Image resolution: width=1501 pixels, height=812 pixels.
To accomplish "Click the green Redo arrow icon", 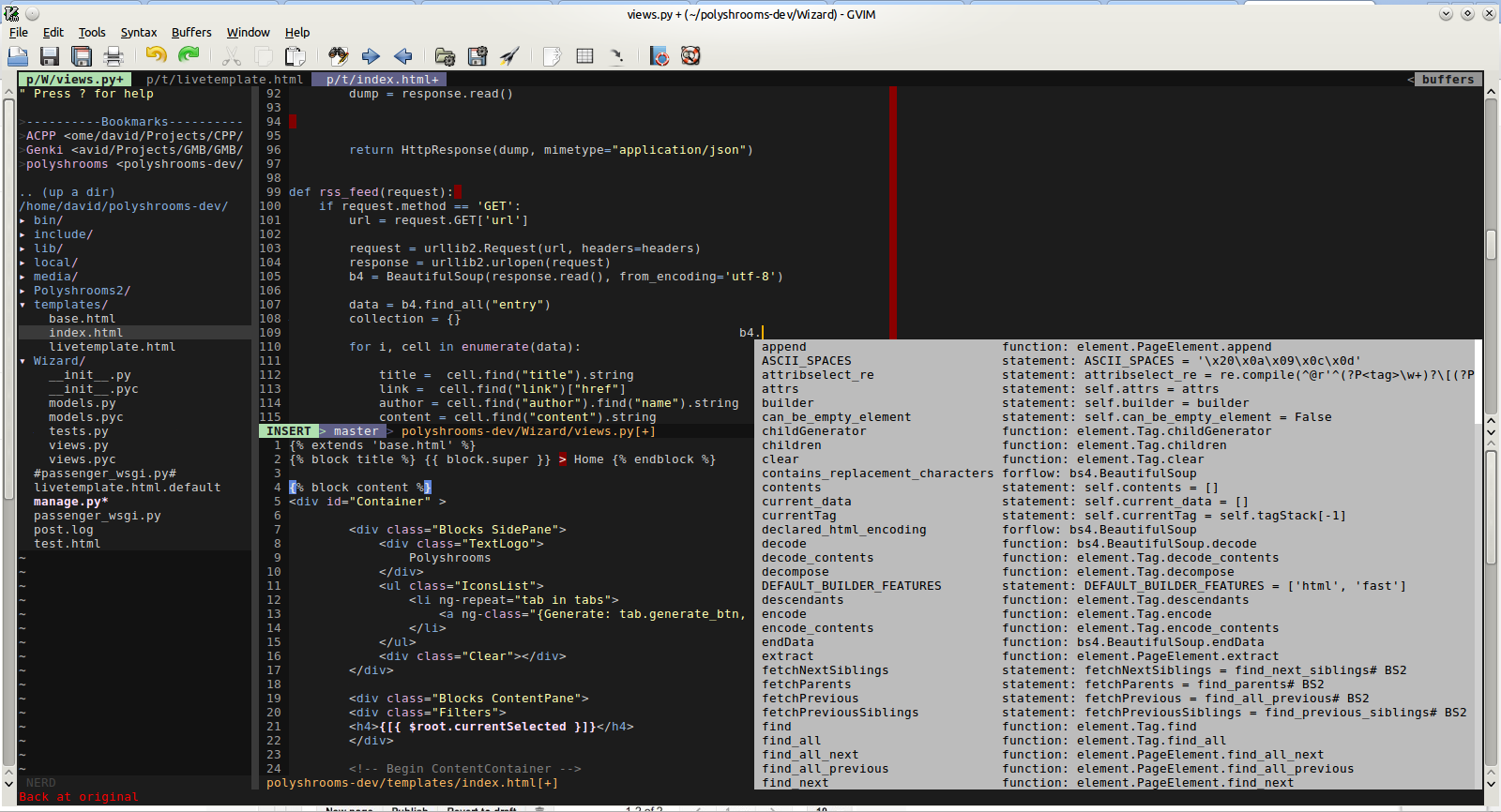I will point(189,56).
